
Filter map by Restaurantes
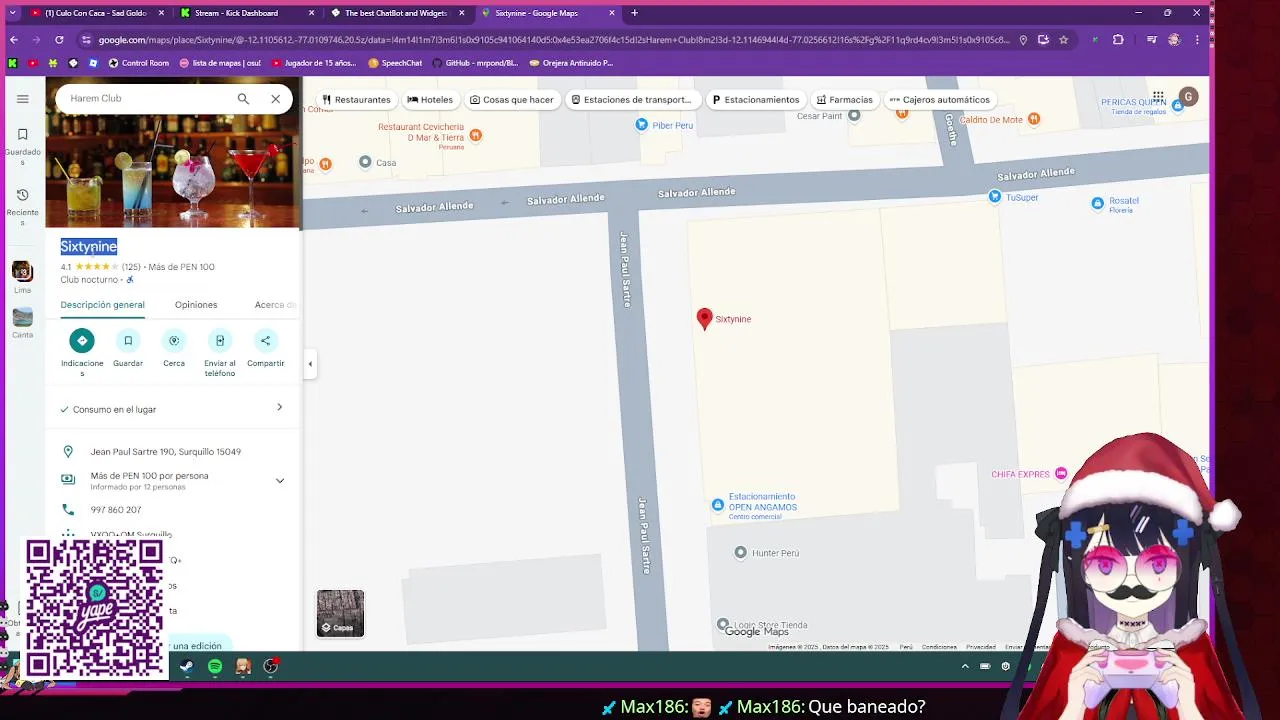[x=356, y=100]
